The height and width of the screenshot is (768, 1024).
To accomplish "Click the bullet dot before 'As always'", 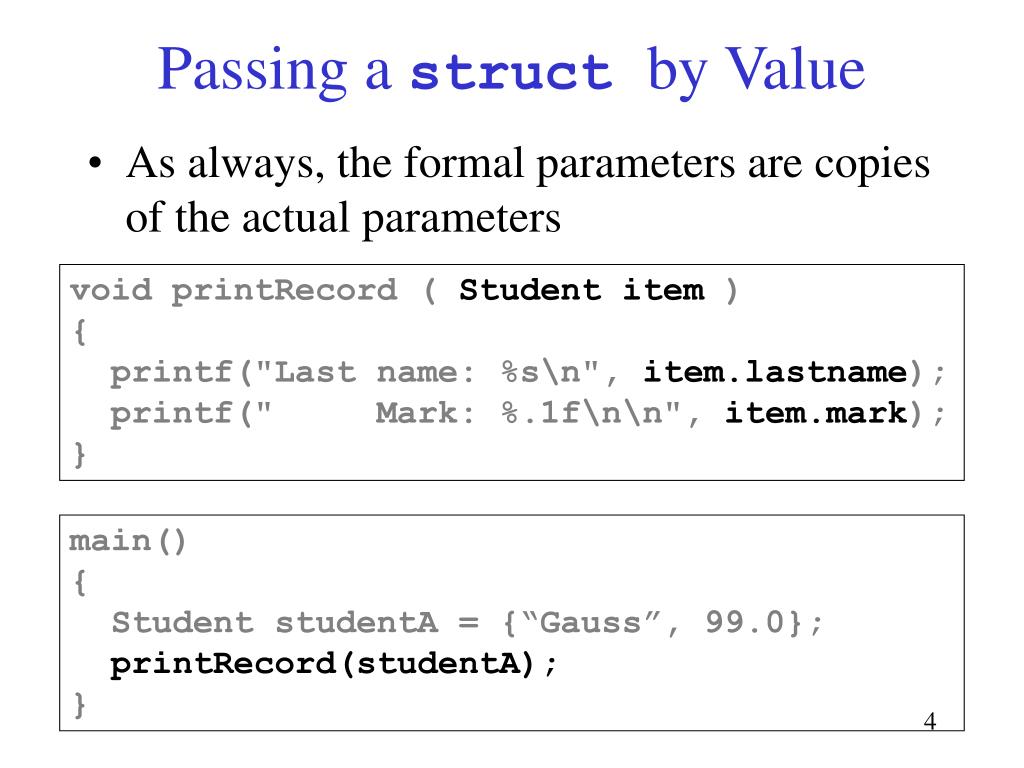I will point(95,164).
